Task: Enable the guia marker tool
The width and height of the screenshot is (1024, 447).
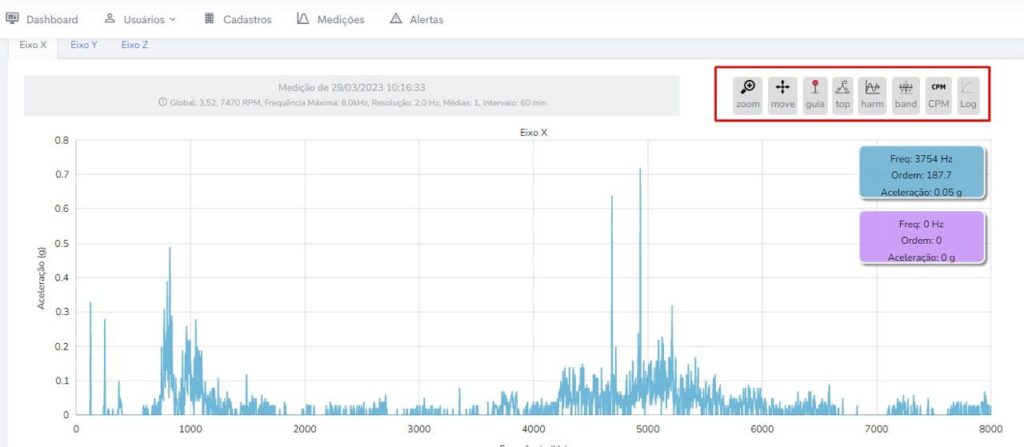Action: click(815, 94)
